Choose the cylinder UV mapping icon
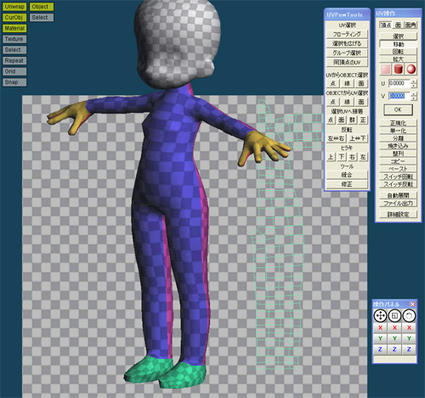 pos(398,70)
